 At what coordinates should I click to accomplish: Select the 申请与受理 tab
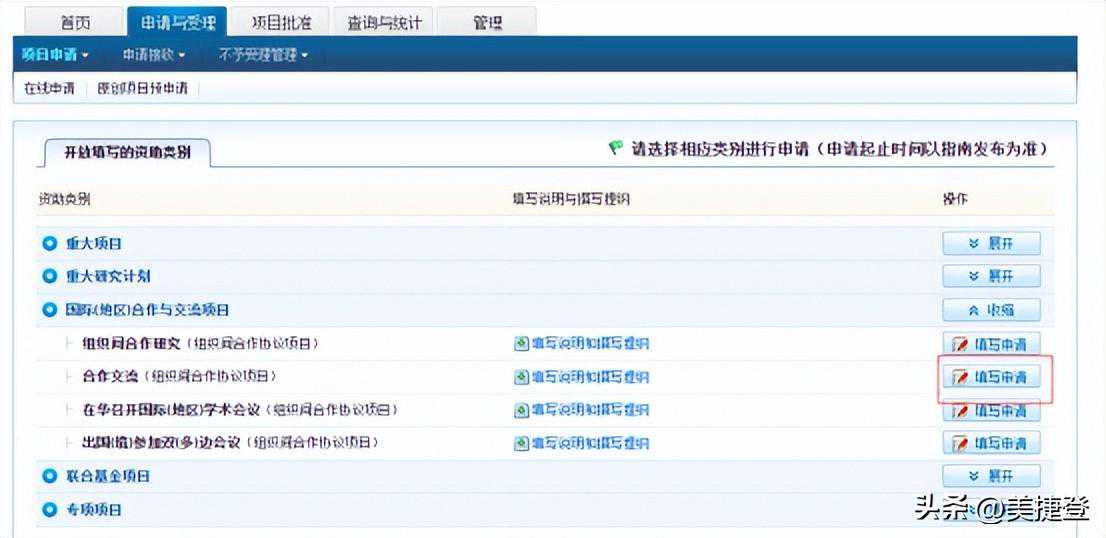pos(176,22)
